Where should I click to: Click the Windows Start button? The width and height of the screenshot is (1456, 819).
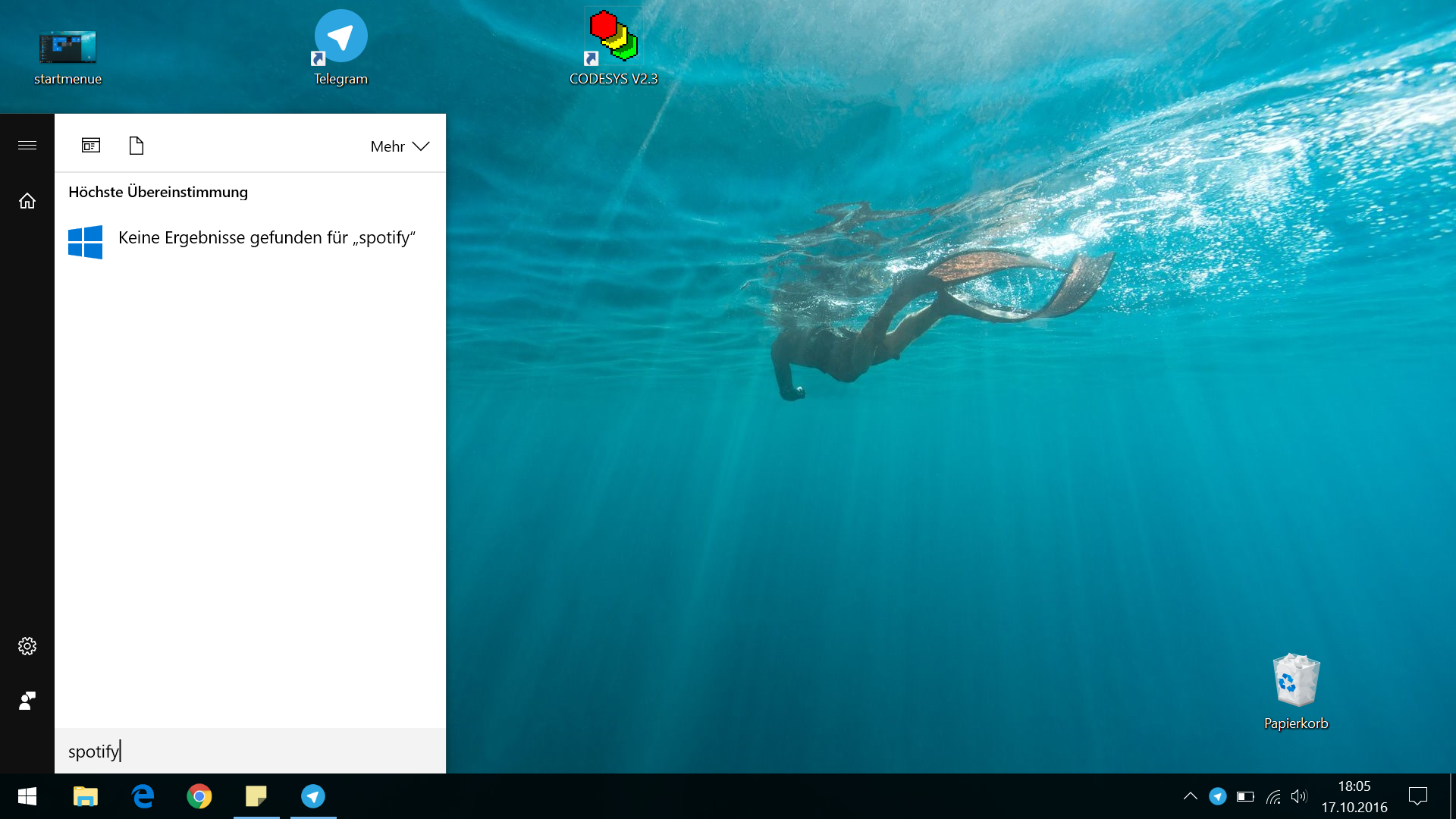pos(27,796)
